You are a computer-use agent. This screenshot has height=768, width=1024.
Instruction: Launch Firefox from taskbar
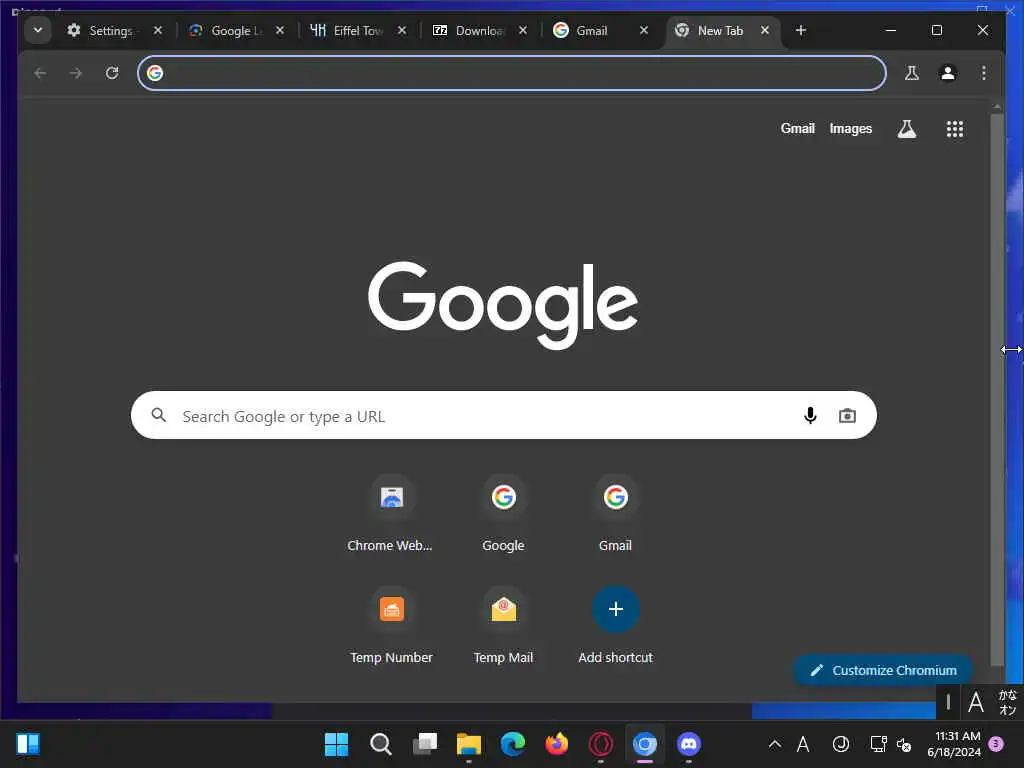556,744
